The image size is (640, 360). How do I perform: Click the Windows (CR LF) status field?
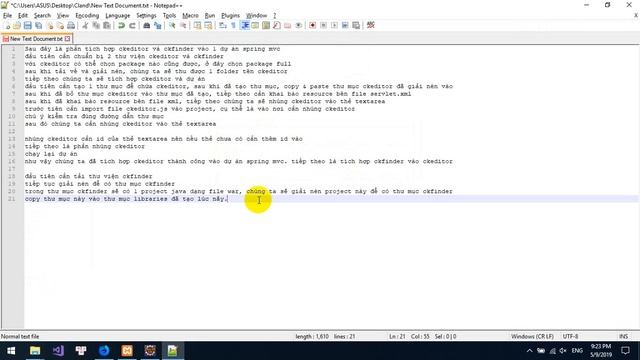[x=532, y=336]
